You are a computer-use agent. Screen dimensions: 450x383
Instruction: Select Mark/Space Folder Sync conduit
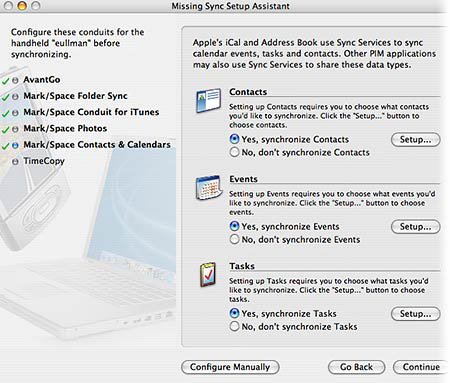click(x=75, y=96)
